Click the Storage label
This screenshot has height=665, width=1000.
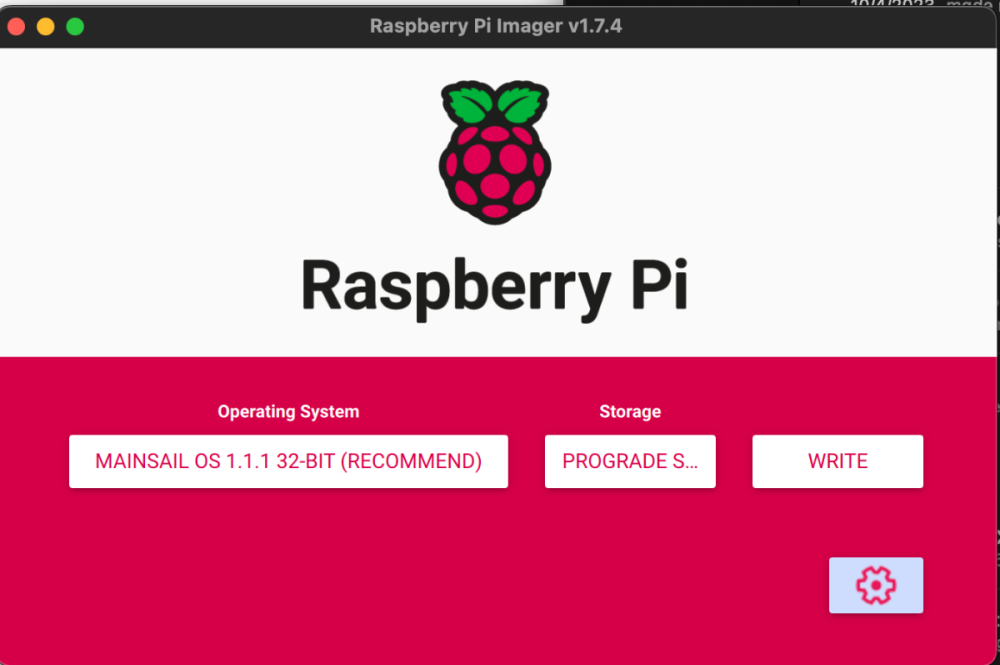click(x=630, y=411)
